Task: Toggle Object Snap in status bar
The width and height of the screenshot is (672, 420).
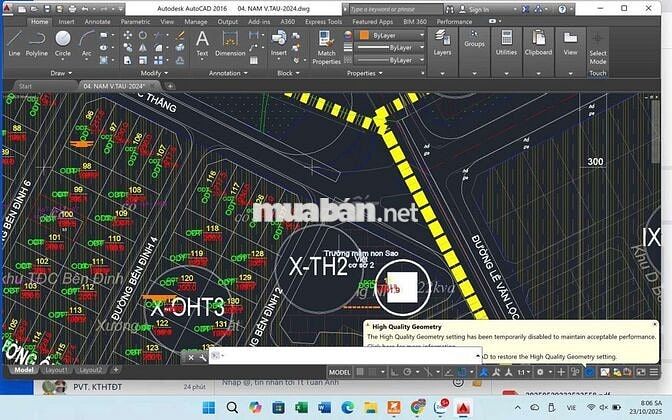Action: click(461, 372)
